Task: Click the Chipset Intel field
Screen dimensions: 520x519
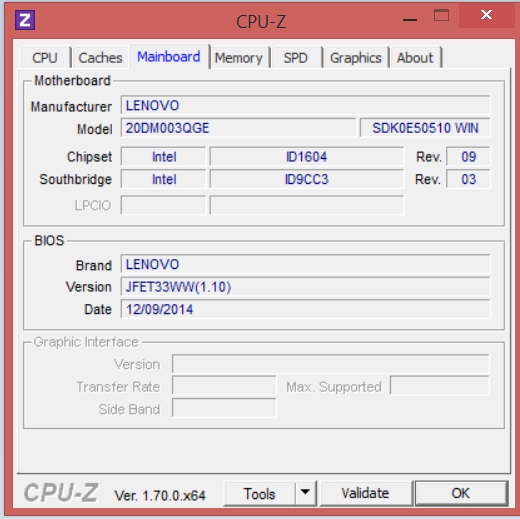Action: 163,157
